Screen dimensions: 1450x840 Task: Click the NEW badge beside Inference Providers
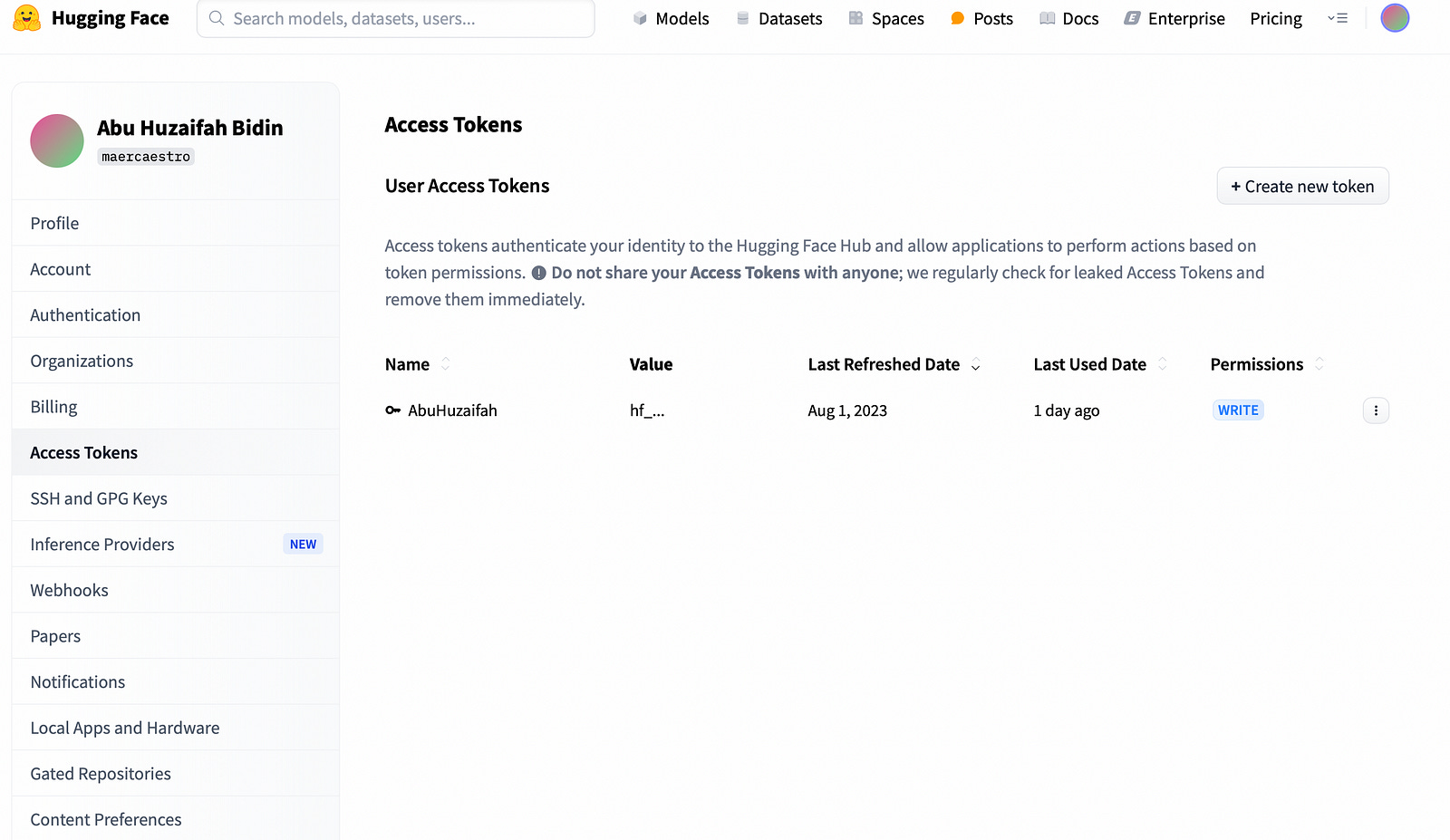click(x=304, y=544)
